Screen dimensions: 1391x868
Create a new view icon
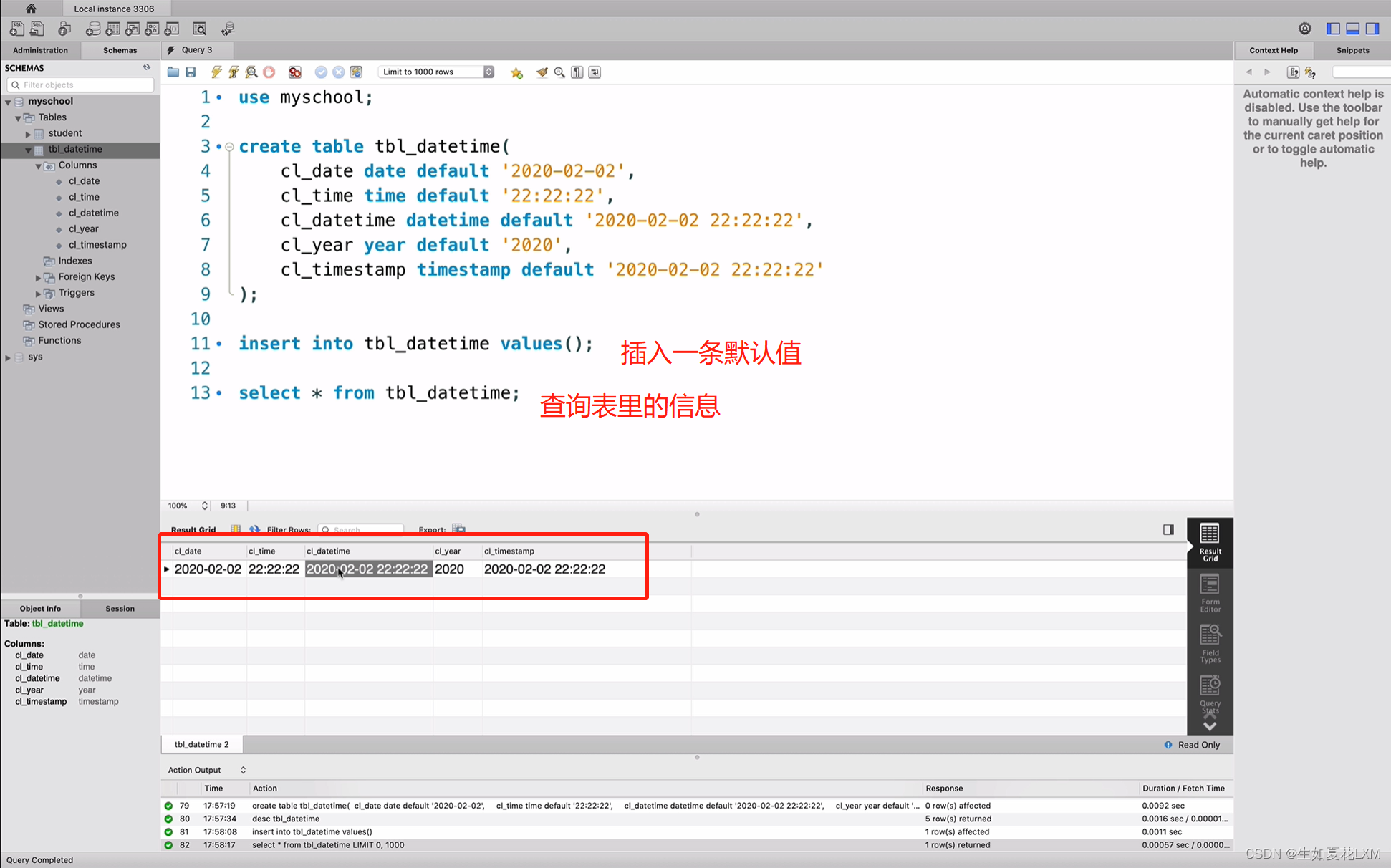click(133, 29)
